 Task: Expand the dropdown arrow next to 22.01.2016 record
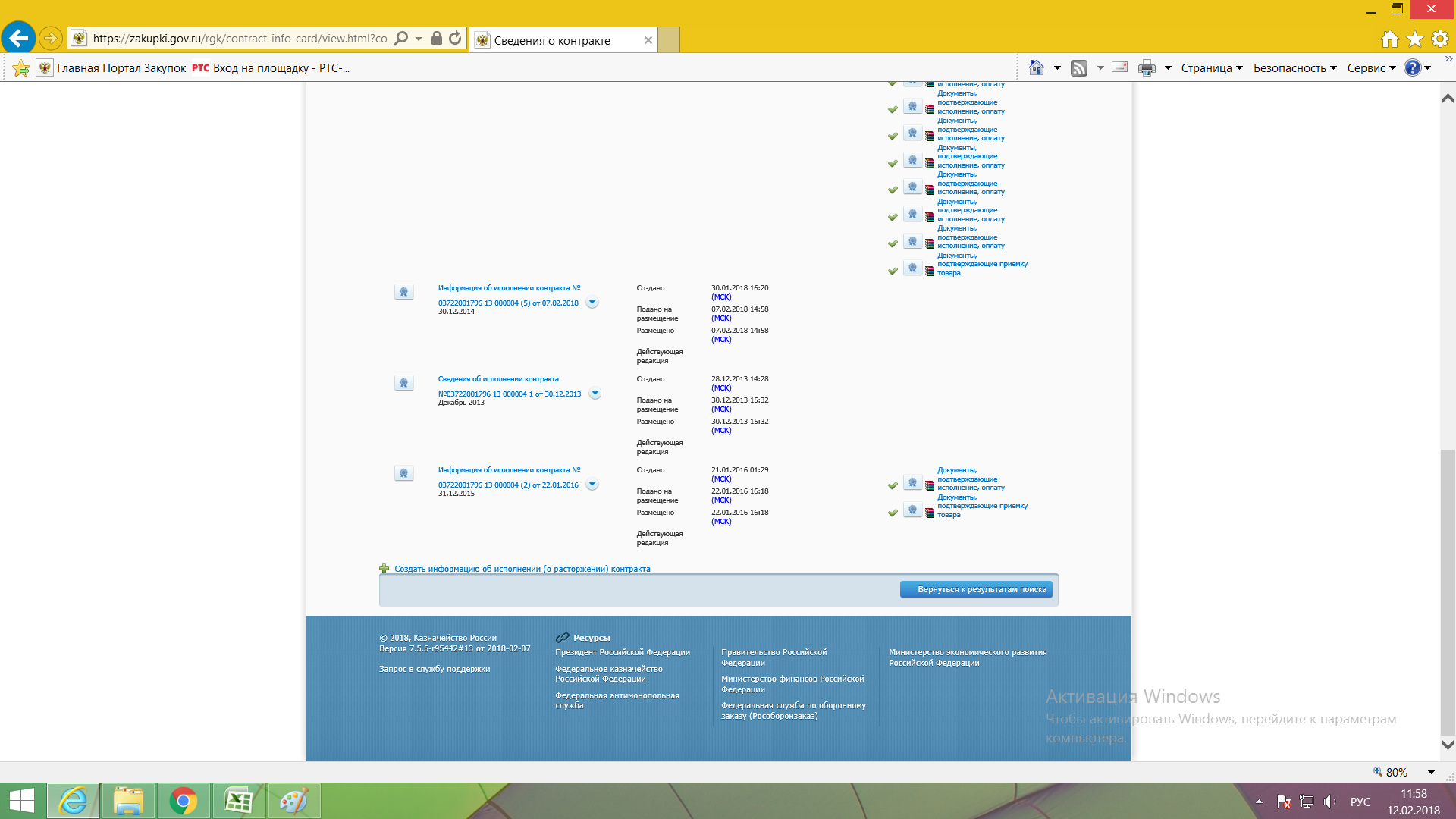click(592, 485)
